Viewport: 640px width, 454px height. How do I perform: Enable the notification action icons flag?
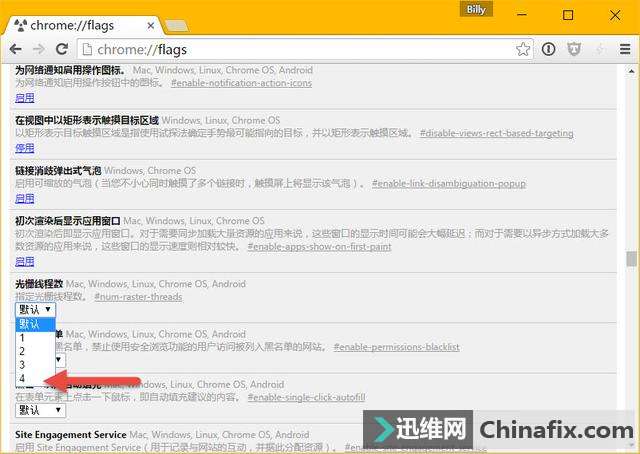pos(24,98)
